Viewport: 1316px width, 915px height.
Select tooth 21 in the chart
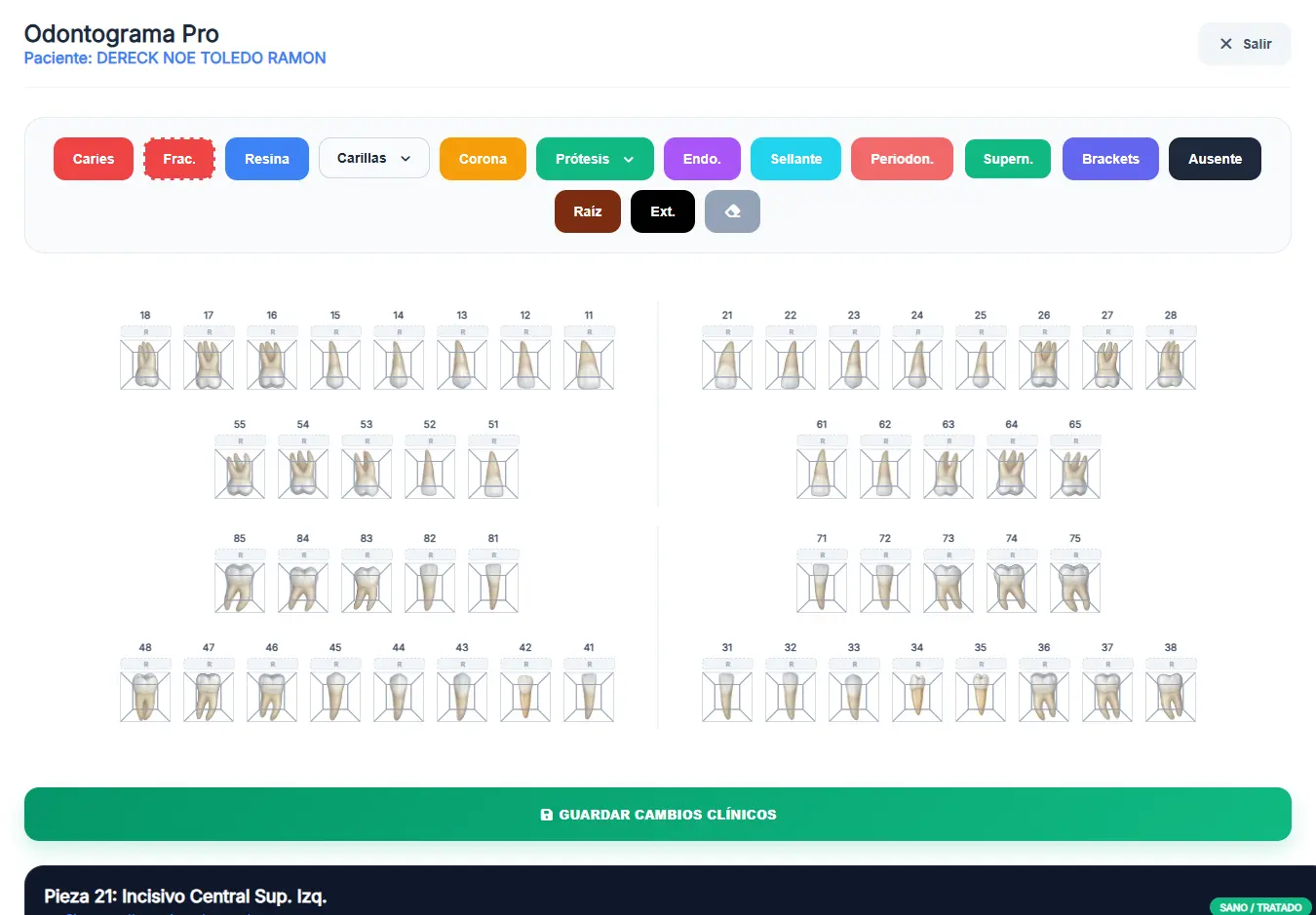coord(727,364)
